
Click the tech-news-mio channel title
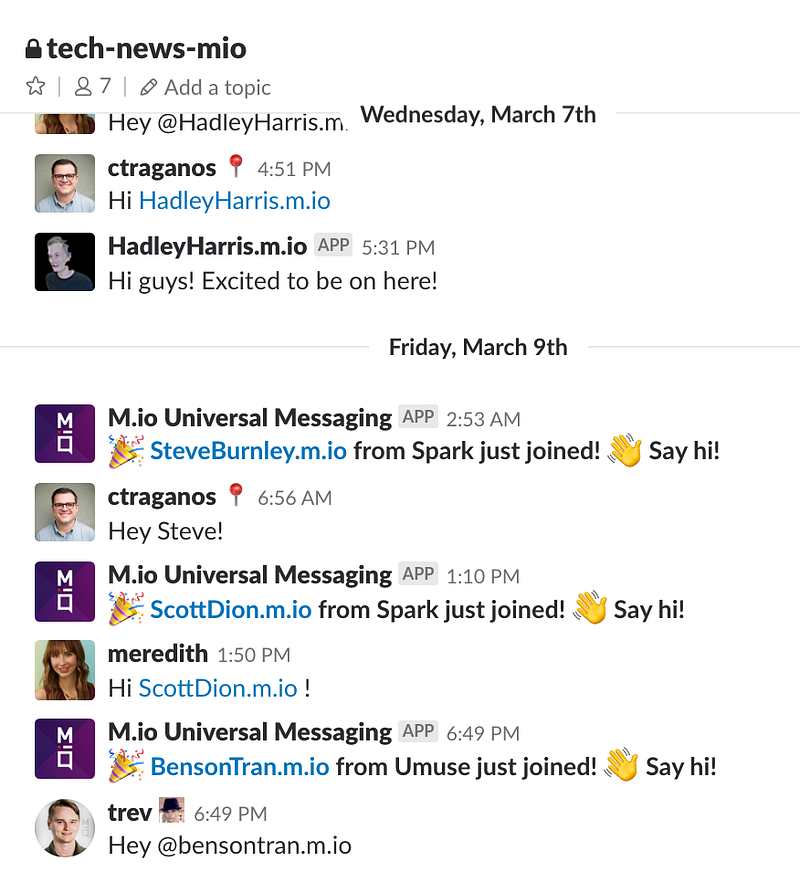pyautogui.click(x=146, y=48)
